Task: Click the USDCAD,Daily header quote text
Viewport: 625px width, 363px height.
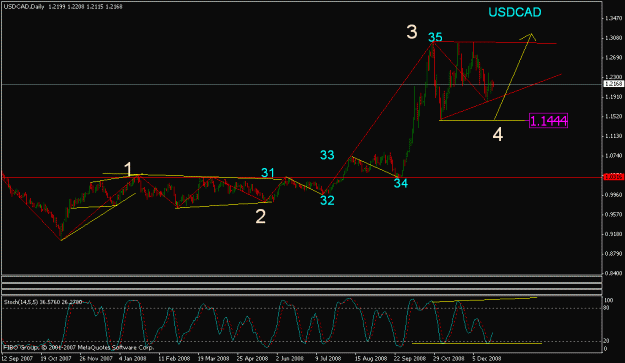Action: [63, 7]
